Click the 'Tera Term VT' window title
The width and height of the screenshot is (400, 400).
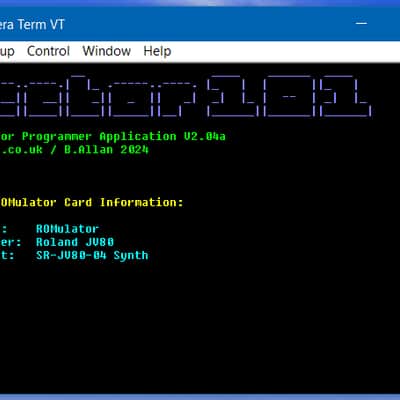(x=32, y=25)
